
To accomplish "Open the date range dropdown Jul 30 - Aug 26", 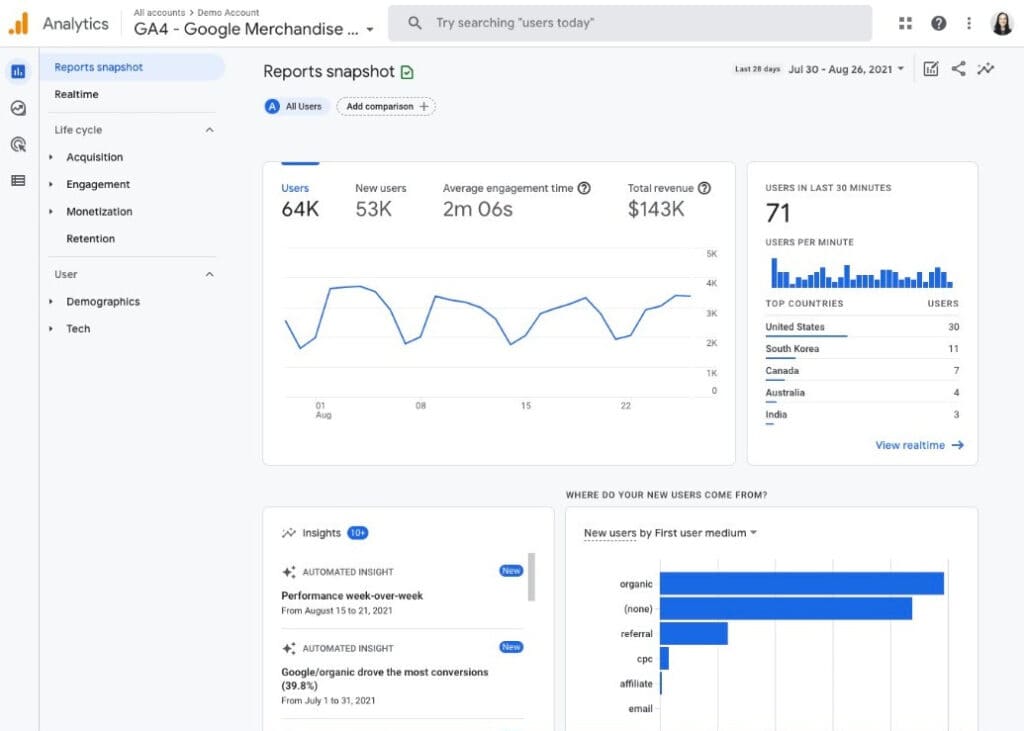I will [x=846, y=69].
